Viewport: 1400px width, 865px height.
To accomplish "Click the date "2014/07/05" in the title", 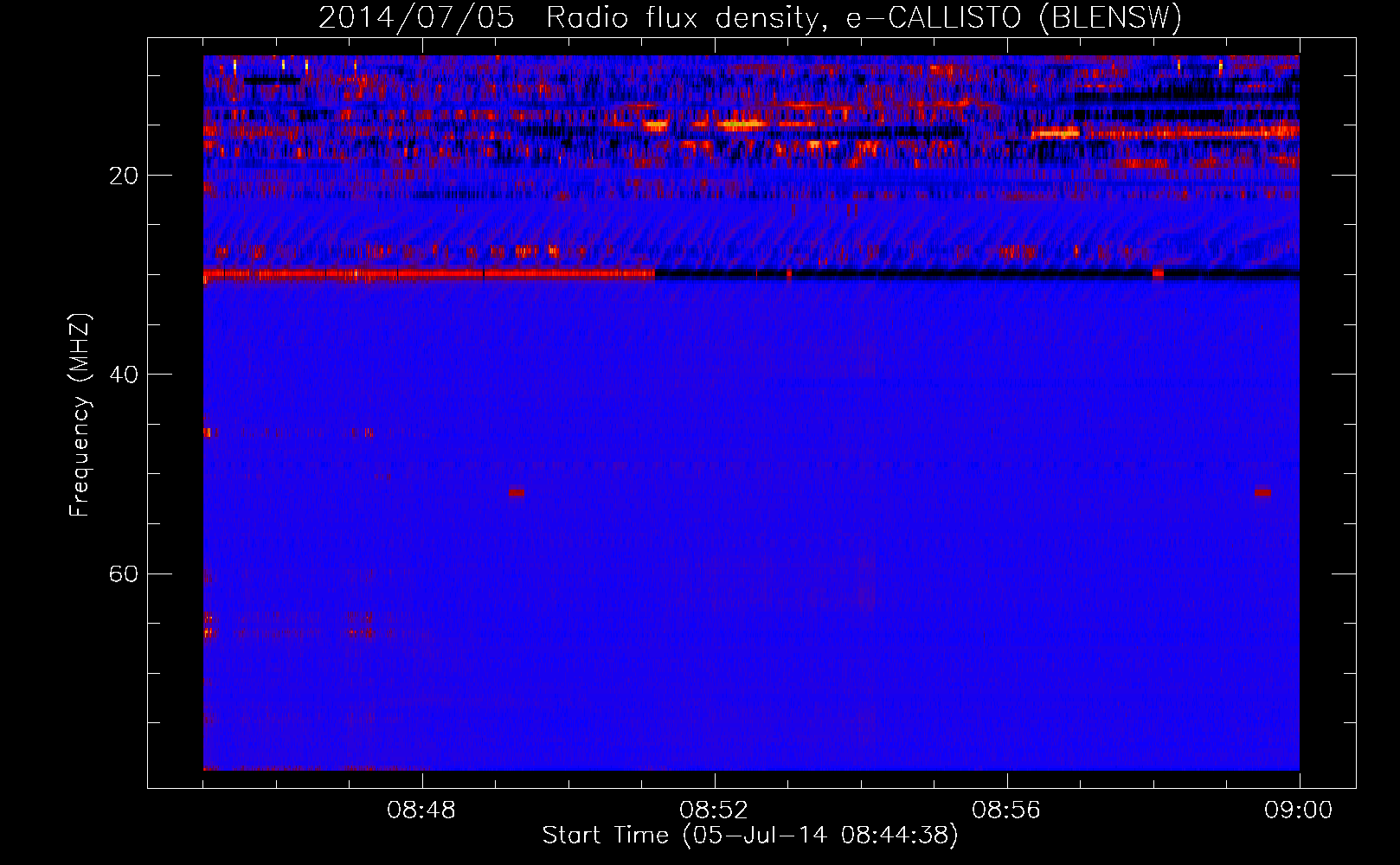I will (416, 18).
